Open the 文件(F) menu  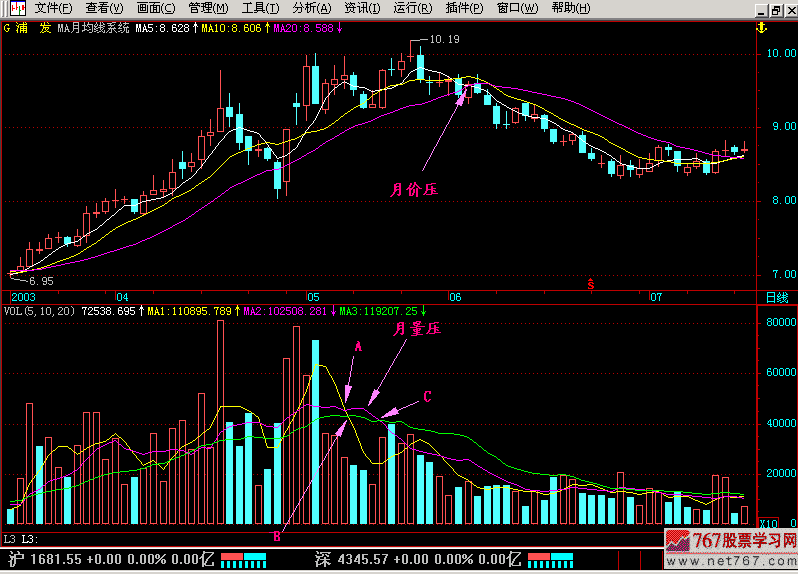tap(53, 8)
